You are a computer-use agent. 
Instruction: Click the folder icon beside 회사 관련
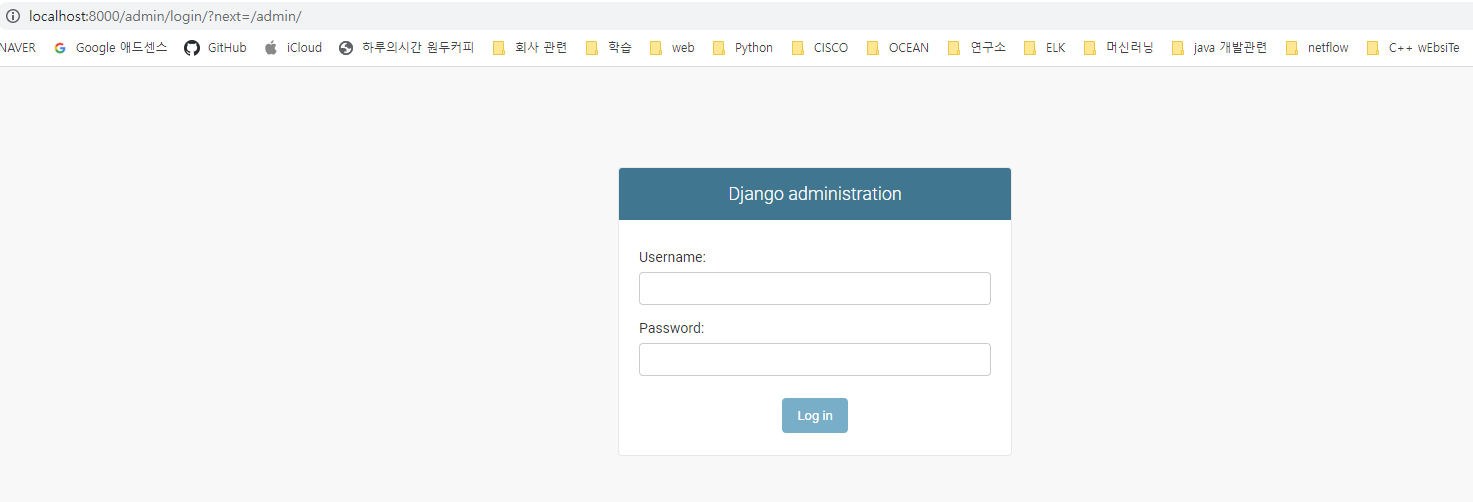click(499, 48)
